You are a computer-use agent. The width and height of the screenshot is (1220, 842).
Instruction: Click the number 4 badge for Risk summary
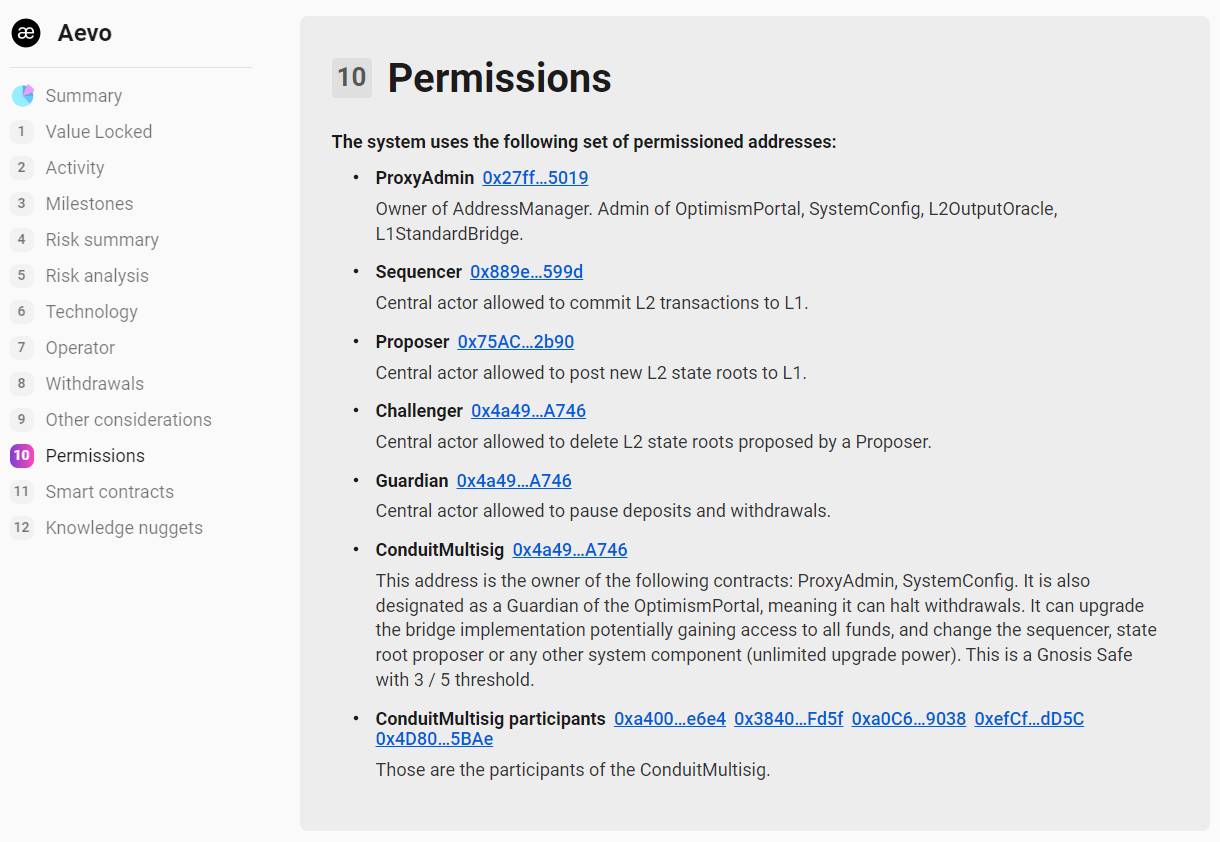pyautogui.click(x=22, y=240)
